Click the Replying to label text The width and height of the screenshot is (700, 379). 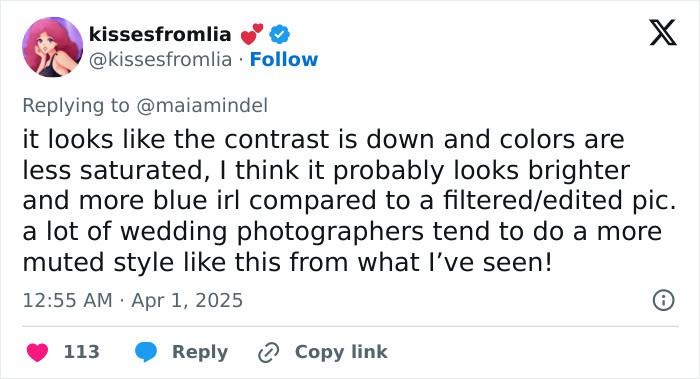(76, 106)
